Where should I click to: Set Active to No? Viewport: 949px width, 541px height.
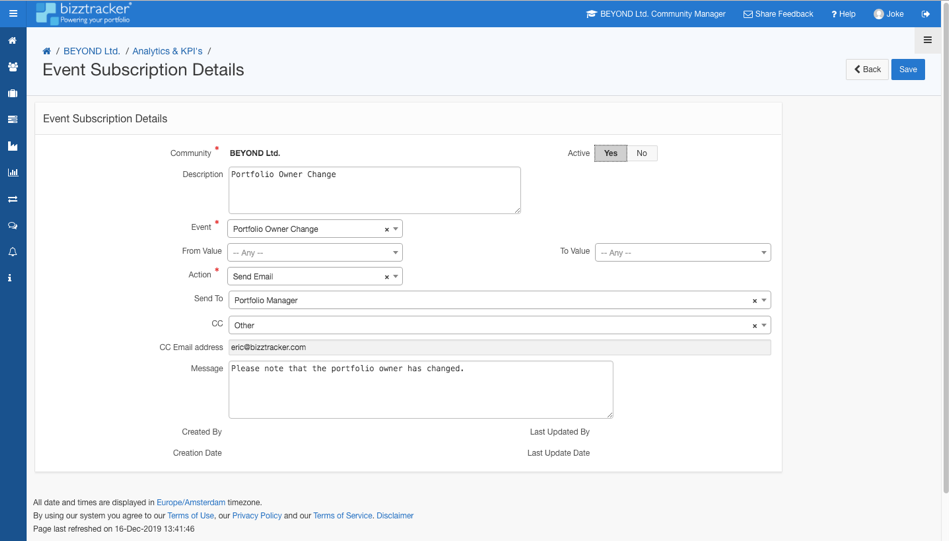[x=642, y=153]
